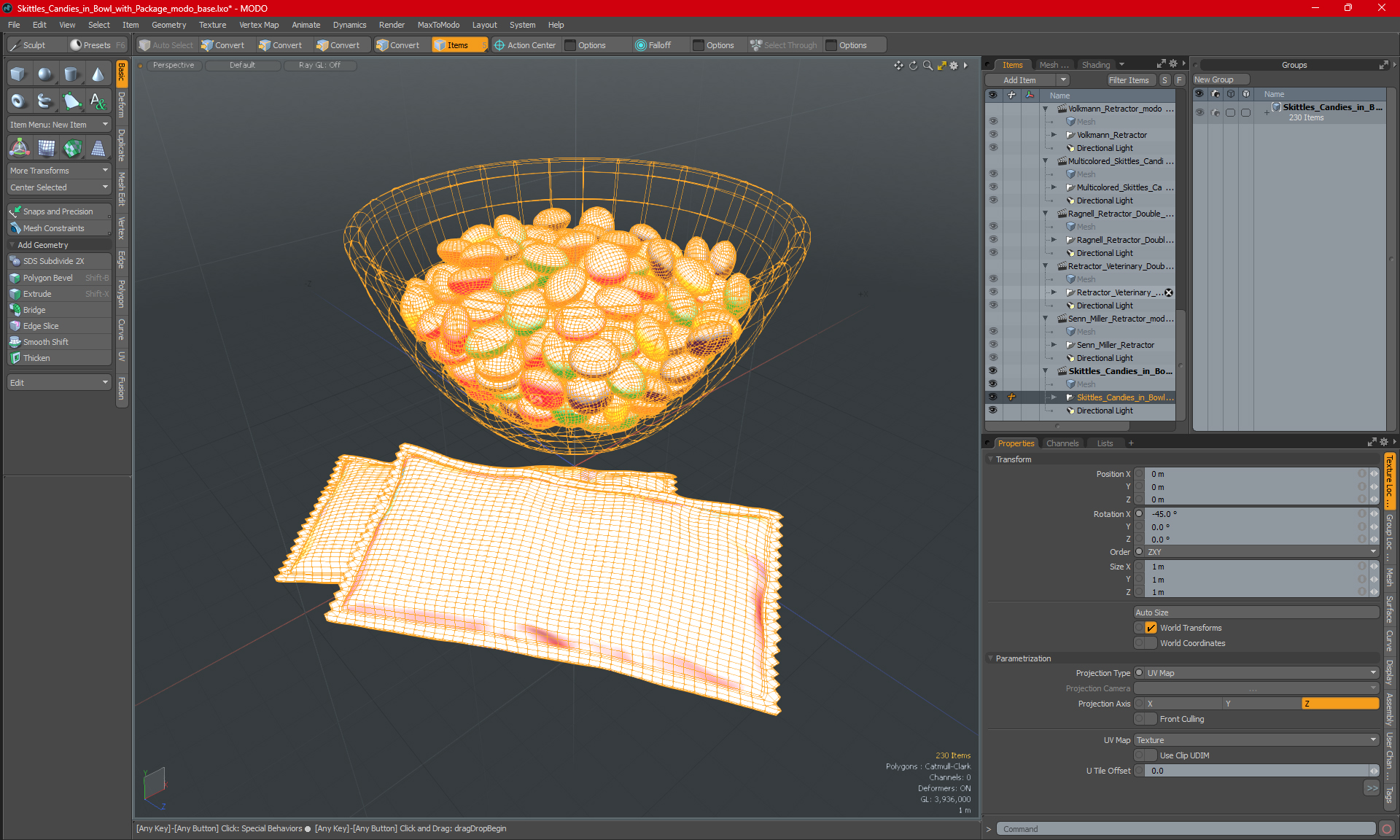Hide Volkmann_Retractor item via eye icon
Image resolution: width=1400 pixels, height=840 pixels.
[992, 135]
